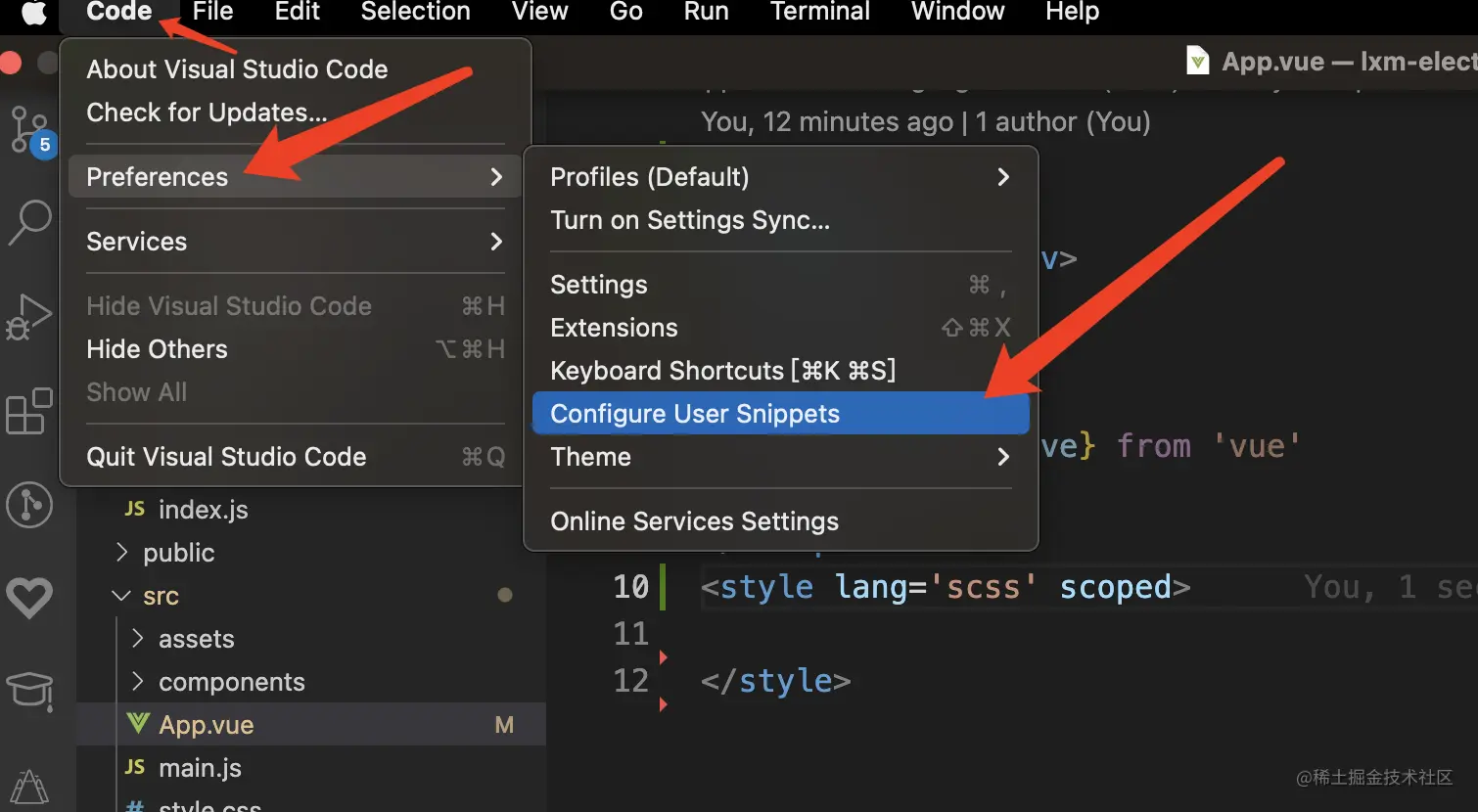Open the Apple menu
The image size is (1478, 812).
point(34,12)
